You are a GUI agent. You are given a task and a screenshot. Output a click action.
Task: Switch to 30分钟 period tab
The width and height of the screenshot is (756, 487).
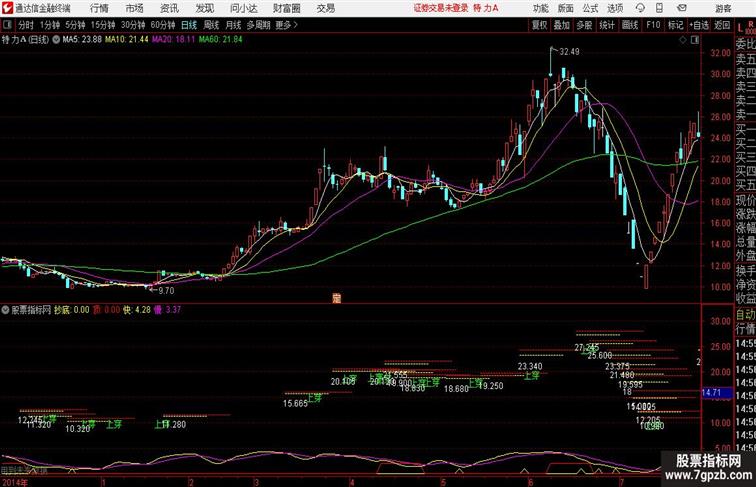pyautogui.click(x=133, y=25)
